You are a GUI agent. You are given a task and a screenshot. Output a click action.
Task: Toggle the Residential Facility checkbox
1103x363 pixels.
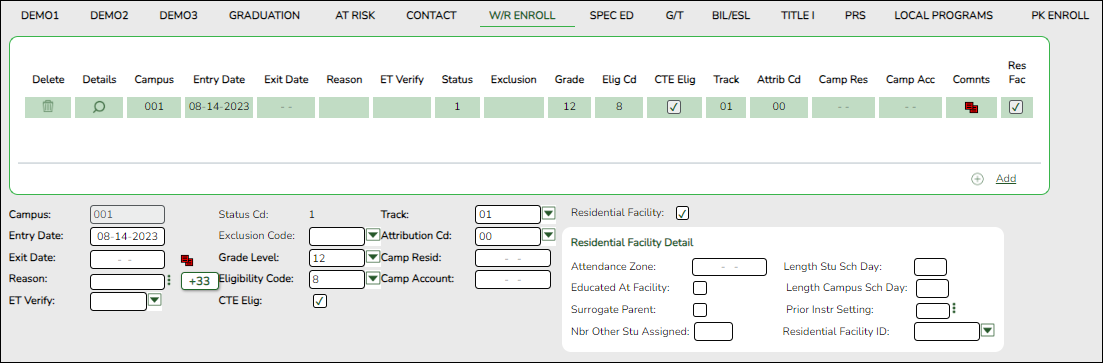pyautogui.click(x=682, y=212)
